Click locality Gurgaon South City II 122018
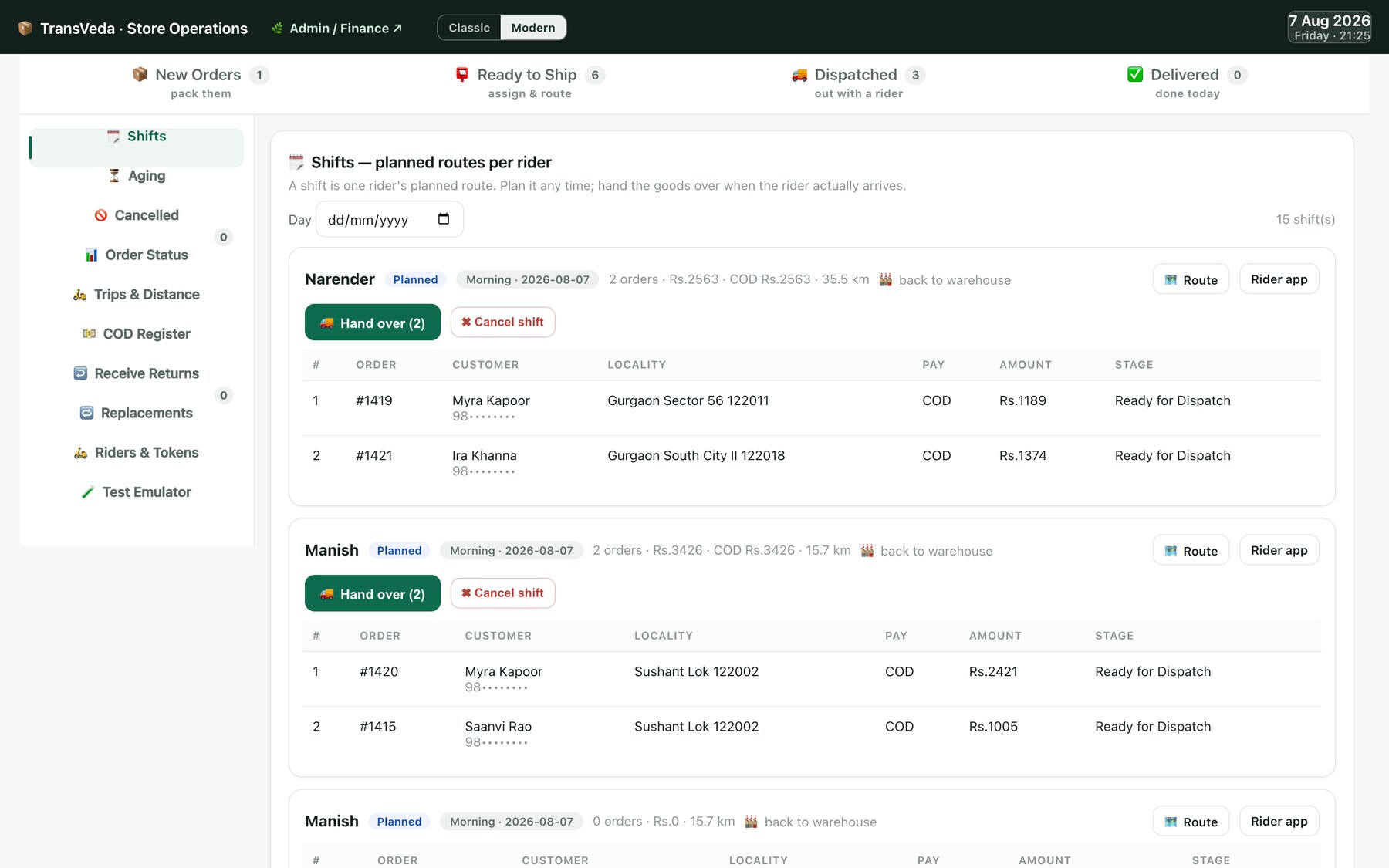The height and width of the screenshot is (868, 1389). (696, 455)
